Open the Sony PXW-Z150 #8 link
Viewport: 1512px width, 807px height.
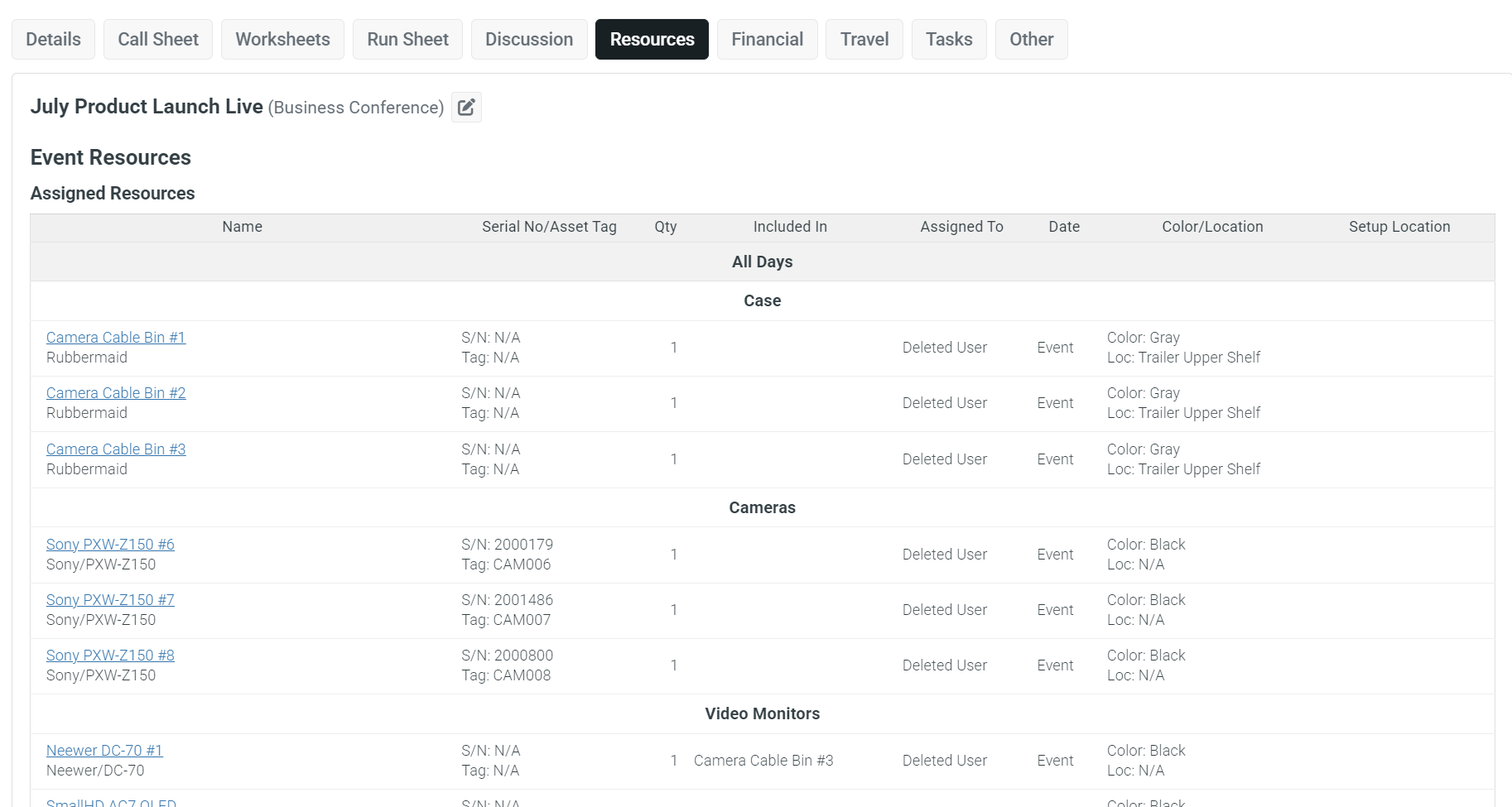coord(110,656)
